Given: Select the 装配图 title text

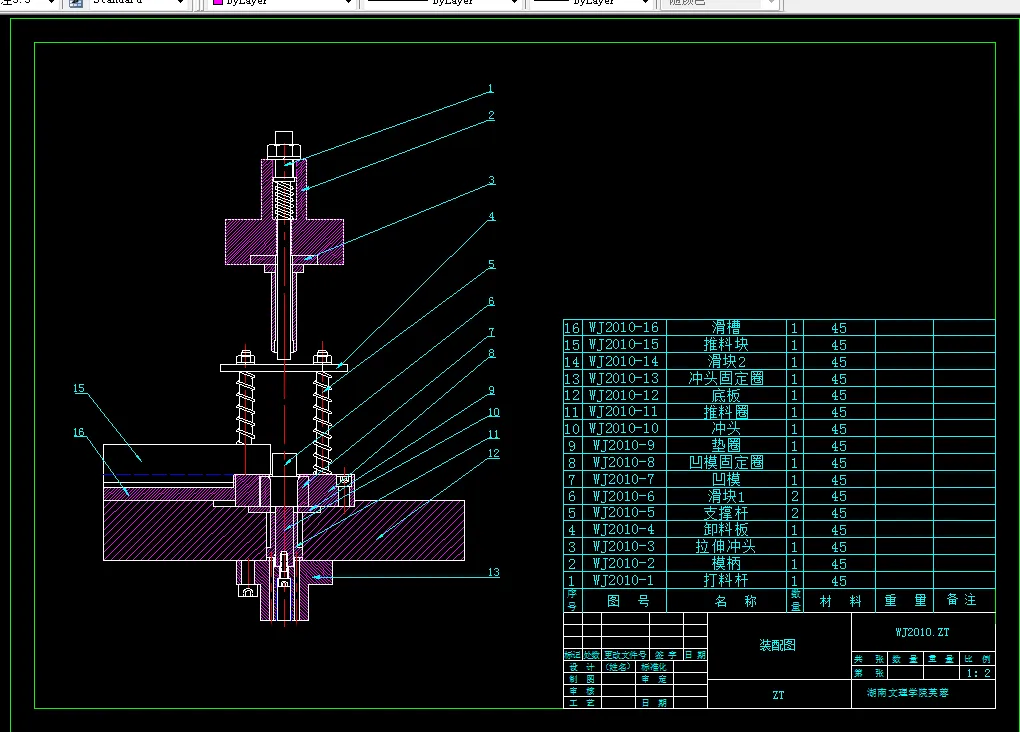Looking at the screenshot, I should 777,645.
